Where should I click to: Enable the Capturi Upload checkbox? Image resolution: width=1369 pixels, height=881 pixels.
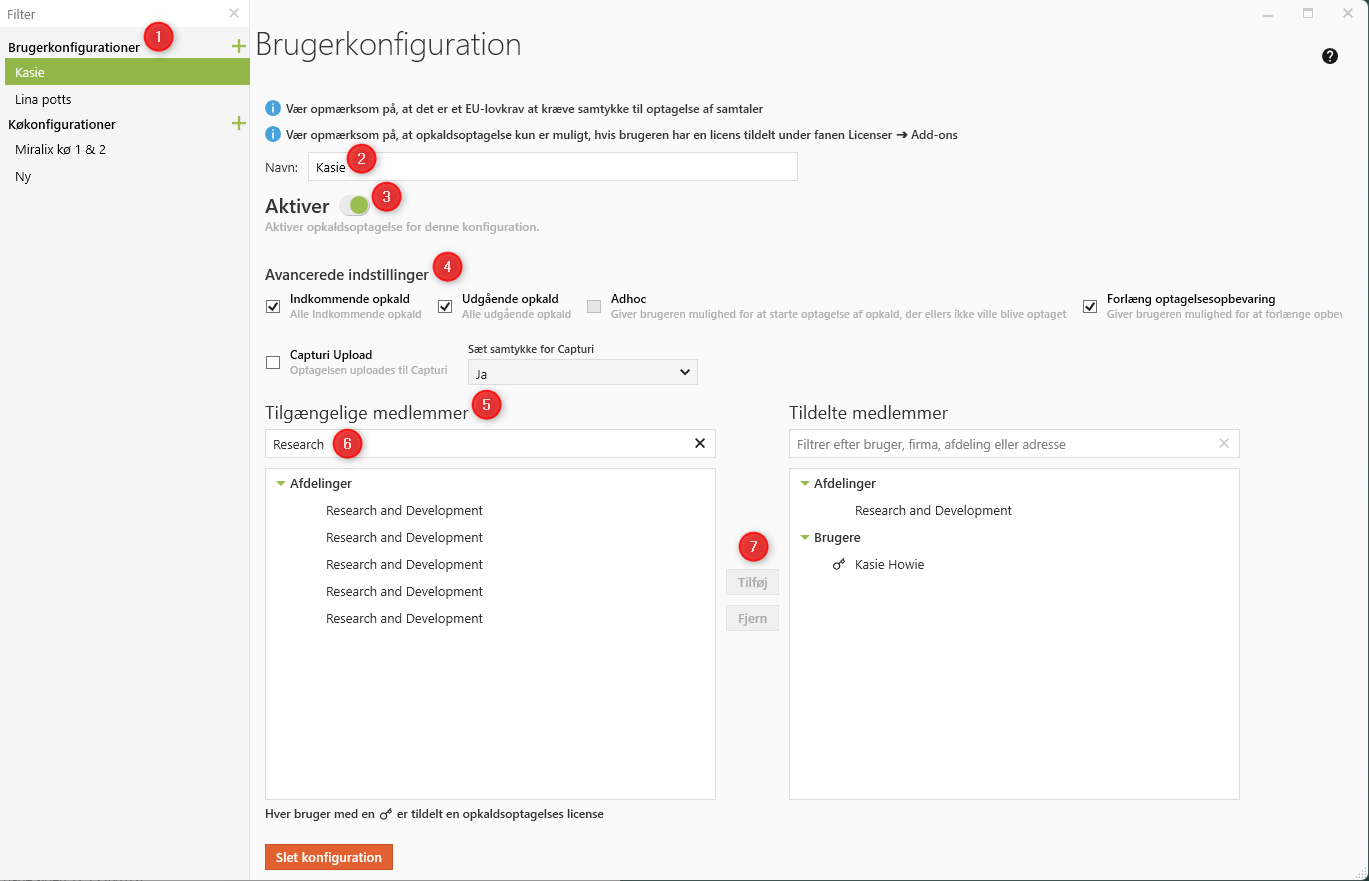point(273,362)
